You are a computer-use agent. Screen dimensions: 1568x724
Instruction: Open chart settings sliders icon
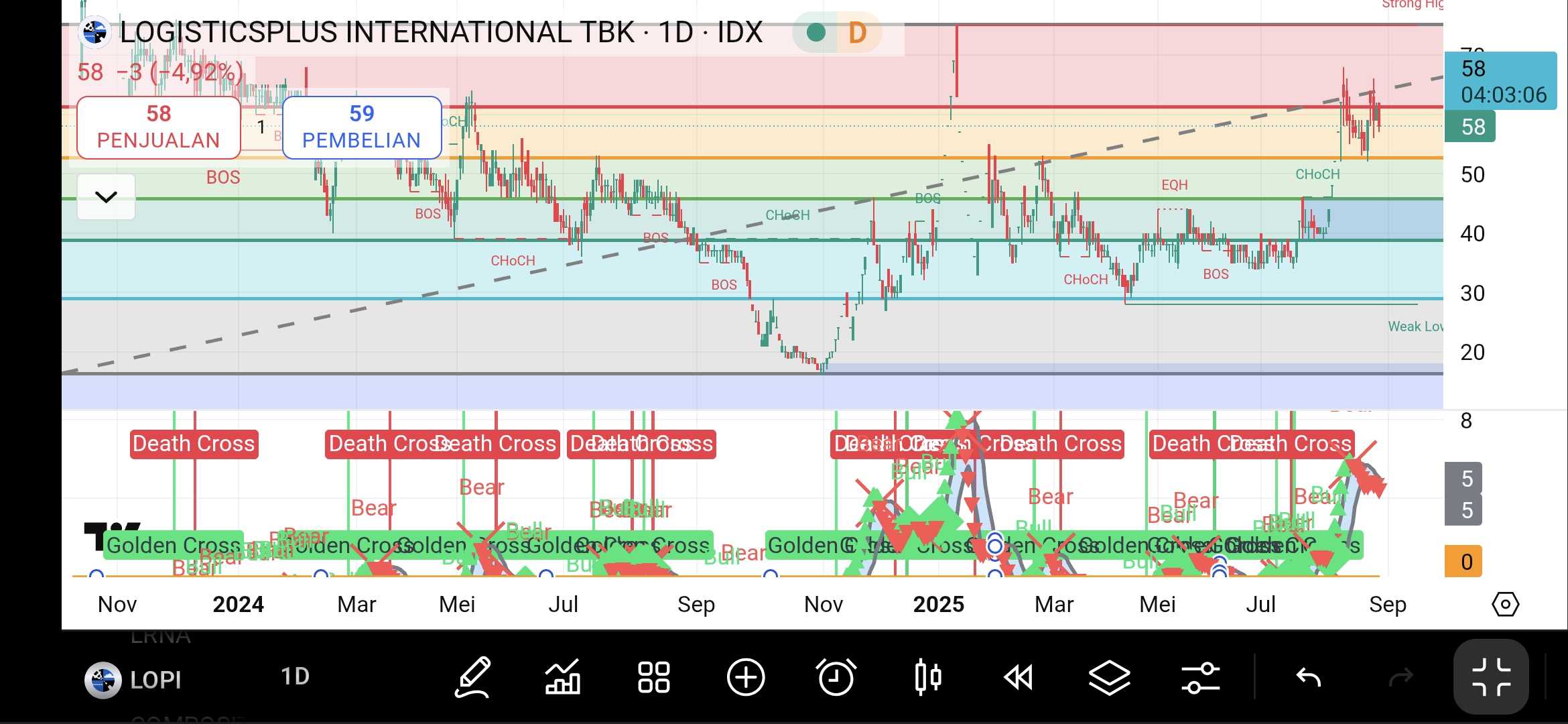tap(1200, 678)
